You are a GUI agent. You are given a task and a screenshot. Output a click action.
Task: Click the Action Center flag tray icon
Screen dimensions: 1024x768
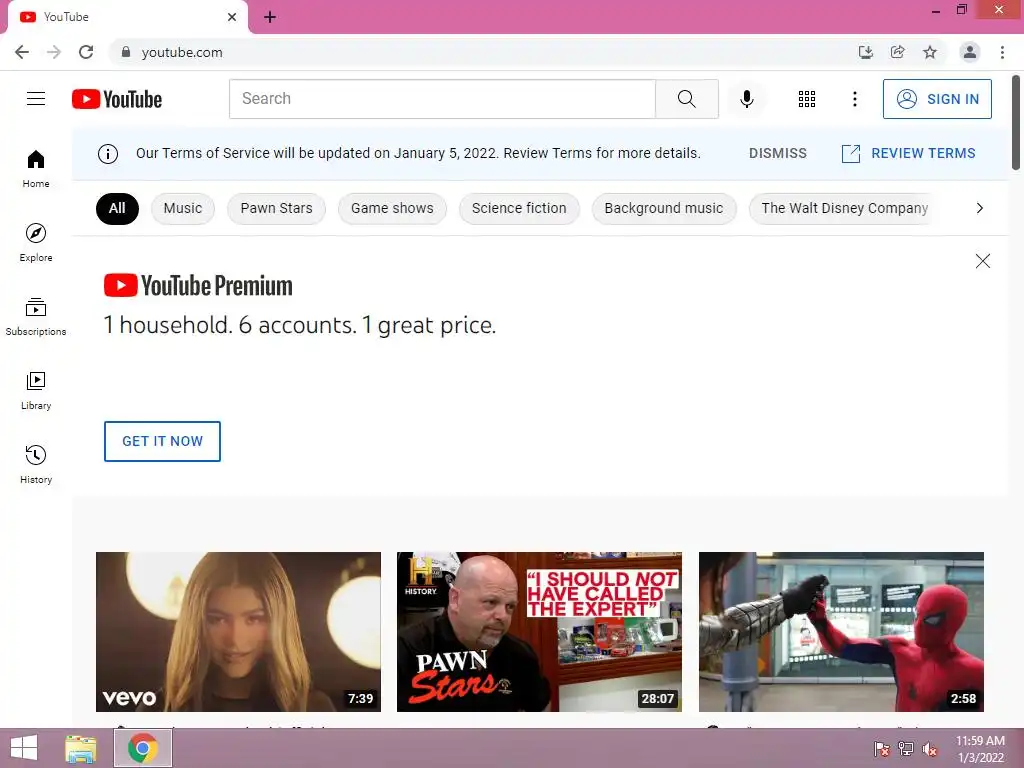(881, 750)
